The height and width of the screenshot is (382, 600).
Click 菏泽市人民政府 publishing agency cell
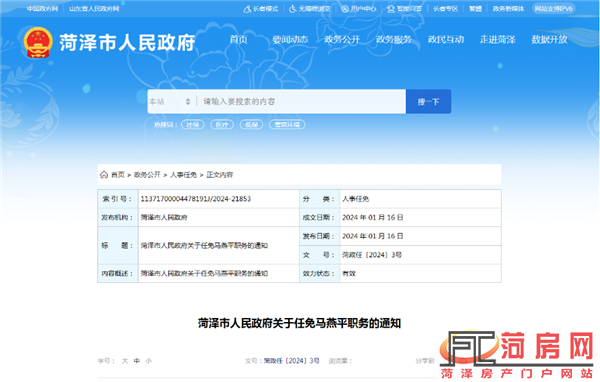[164, 217]
